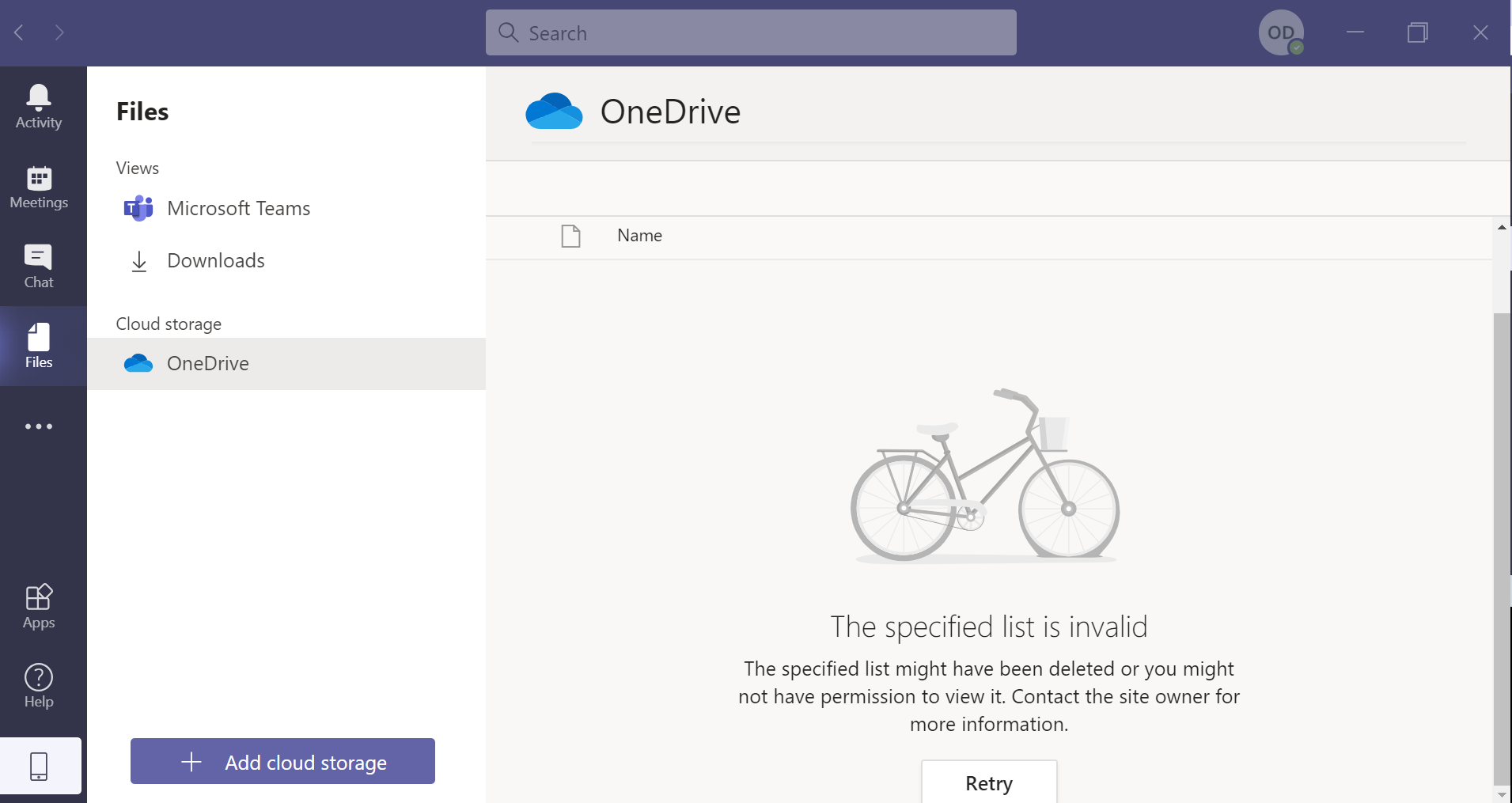This screenshot has height=803, width=1512.
Task: Click the Files panel heading
Action: pos(142,112)
